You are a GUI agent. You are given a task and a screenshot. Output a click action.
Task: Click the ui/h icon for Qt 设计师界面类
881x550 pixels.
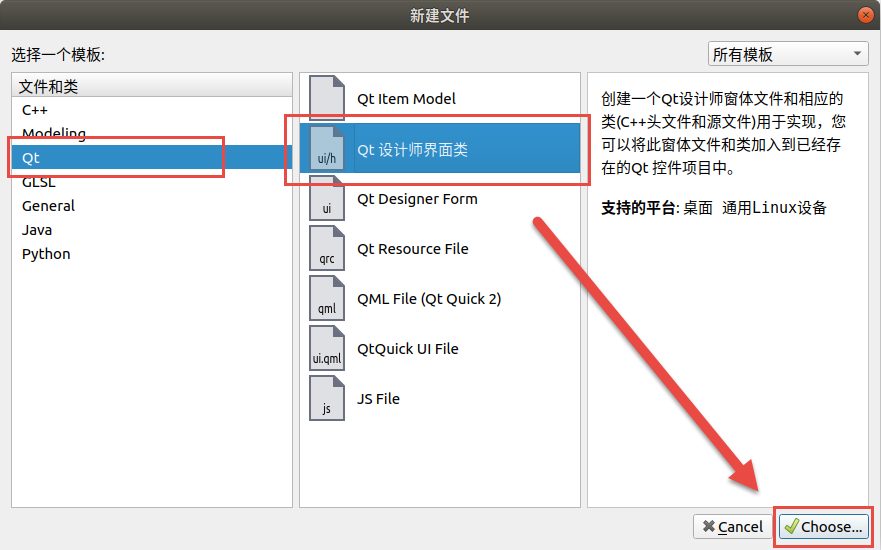point(326,148)
